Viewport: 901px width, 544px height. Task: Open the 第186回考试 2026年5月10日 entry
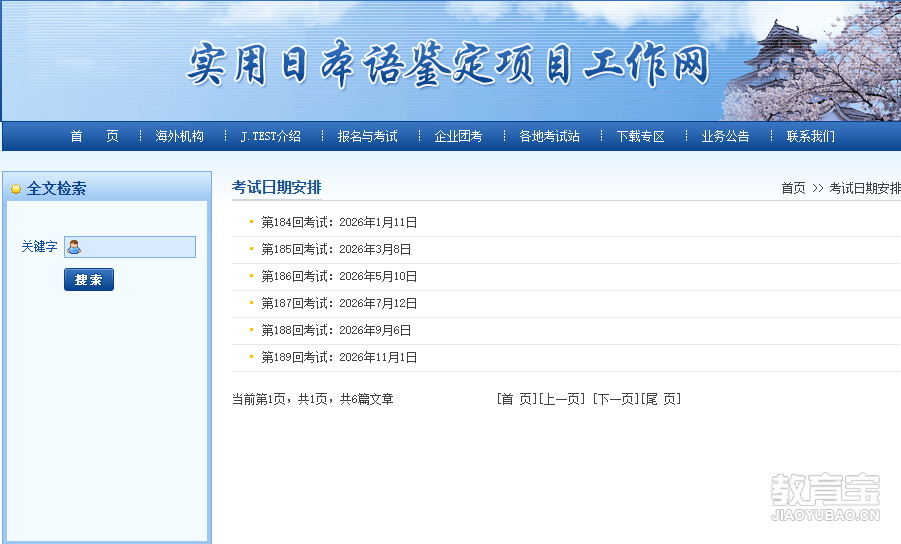click(339, 276)
